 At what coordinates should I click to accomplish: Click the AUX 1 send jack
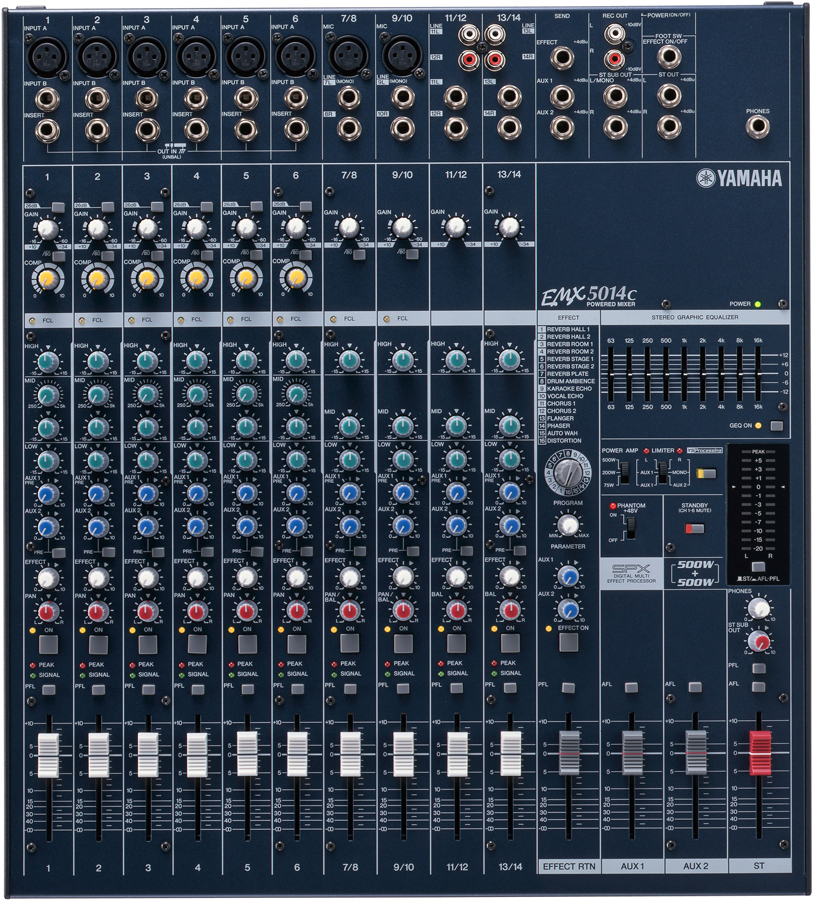562,96
